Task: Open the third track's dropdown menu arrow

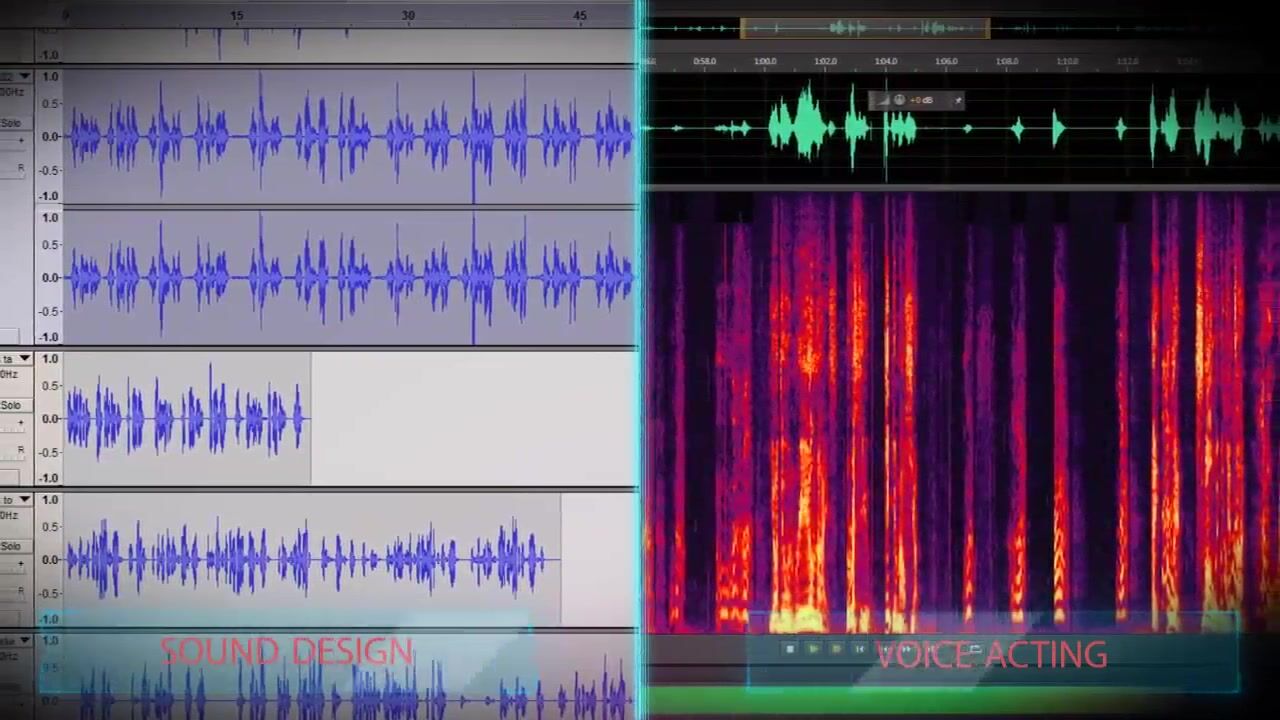Action: pos(24,359)
